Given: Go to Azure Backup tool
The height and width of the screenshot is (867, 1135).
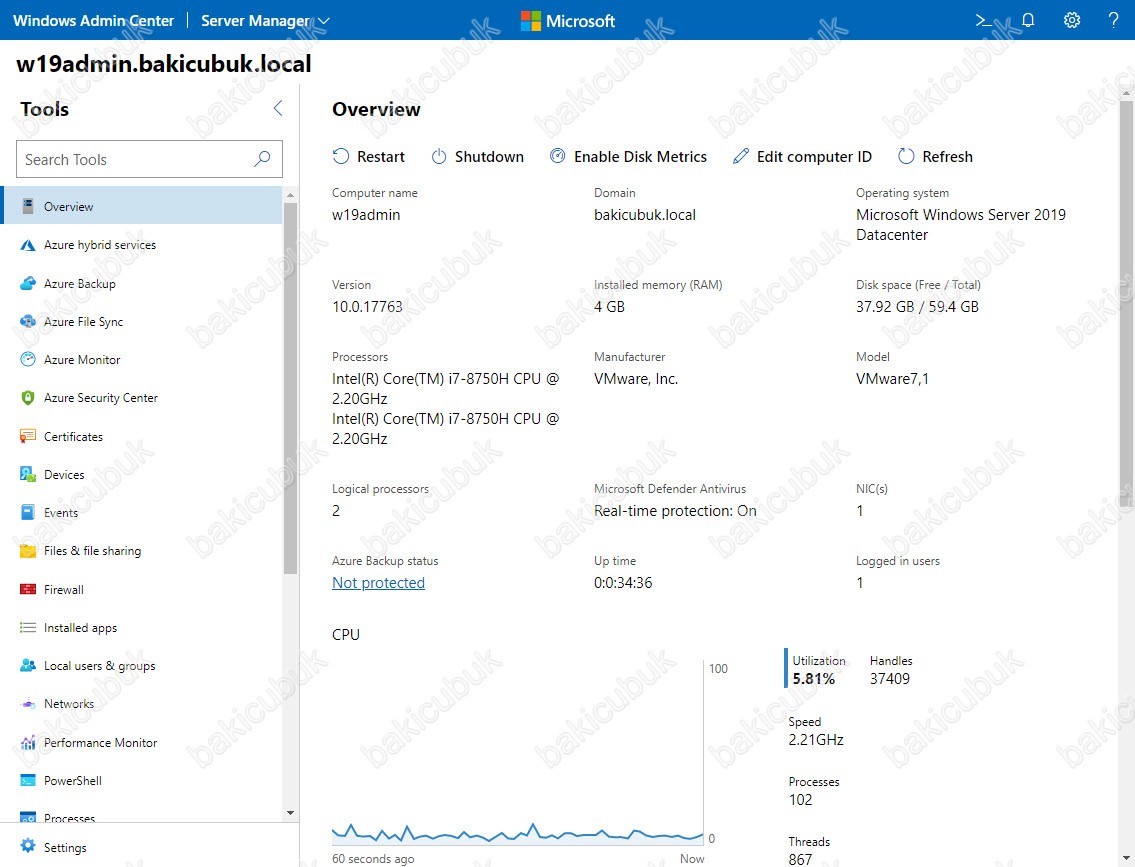Looking at the screenshot, I should click(x=142, y=283).
